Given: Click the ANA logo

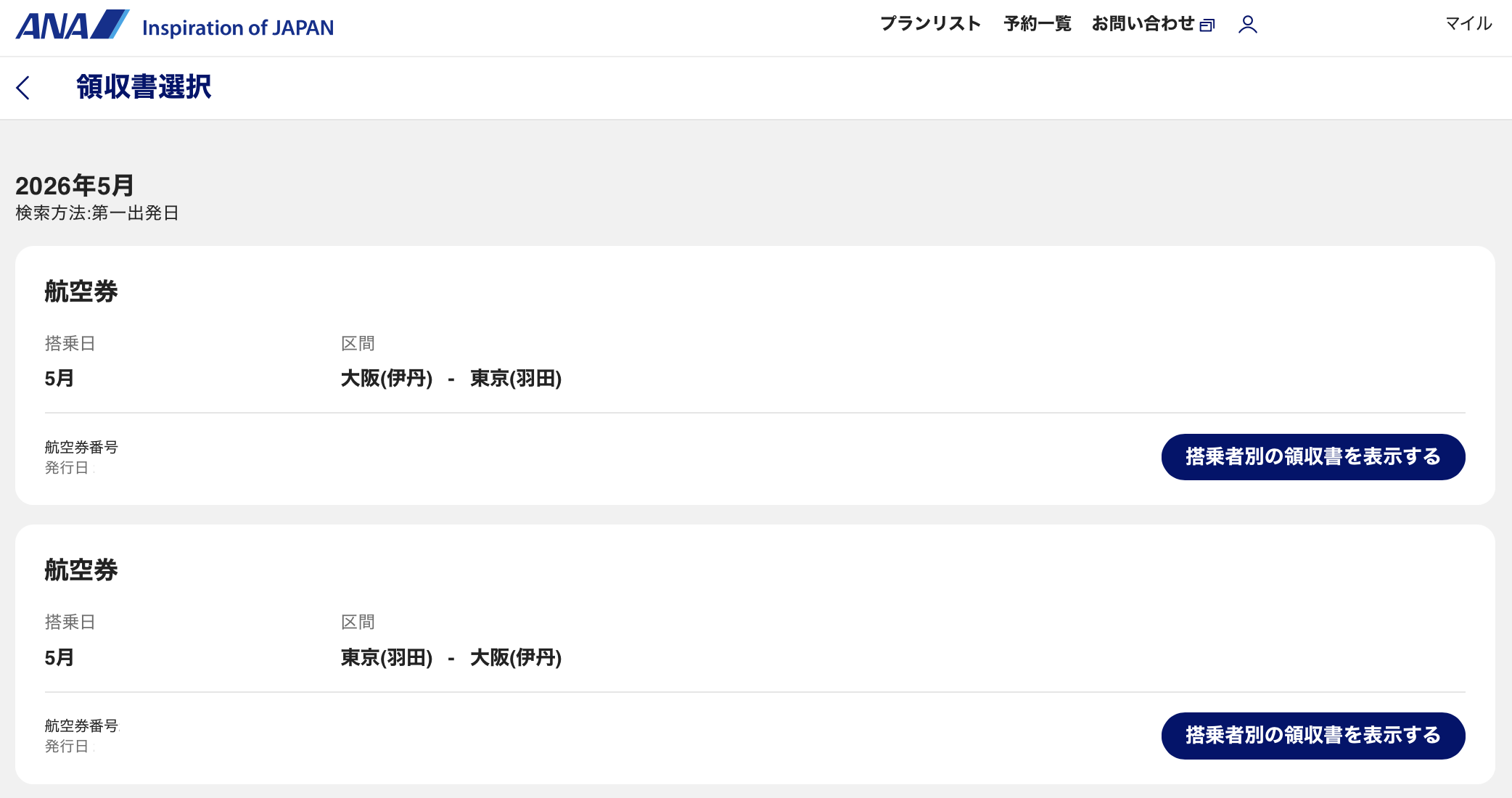Looking at the screenshot, I should 73,25.
